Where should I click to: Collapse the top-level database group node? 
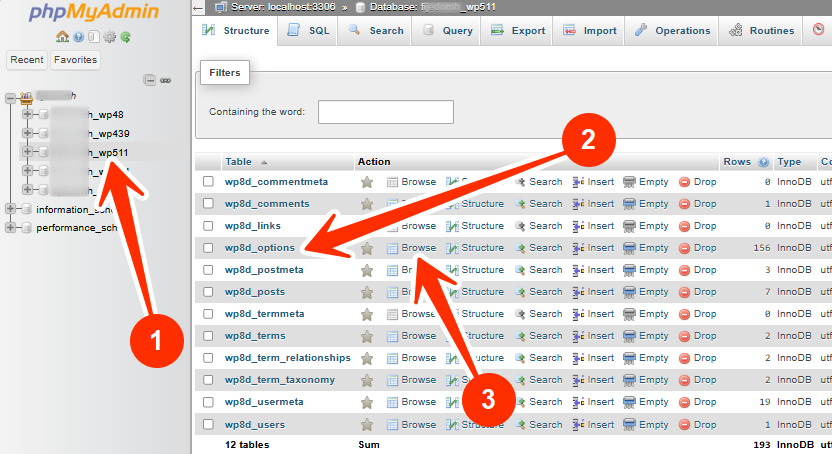coord(10,98)
